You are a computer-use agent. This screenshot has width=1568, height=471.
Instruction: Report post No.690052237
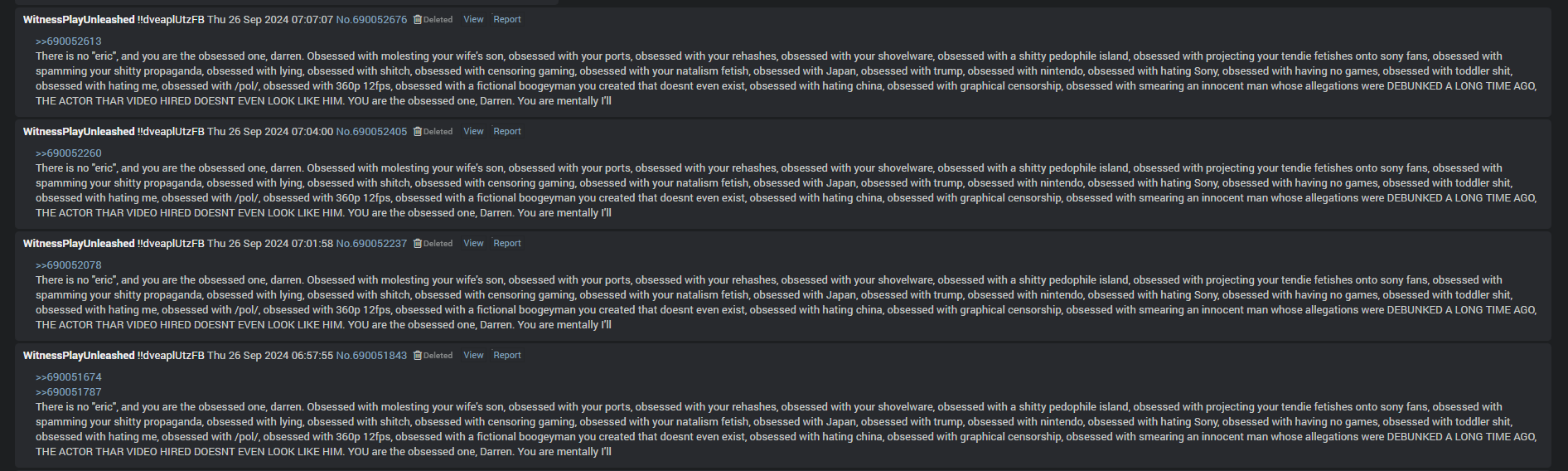tap(507, 243)
